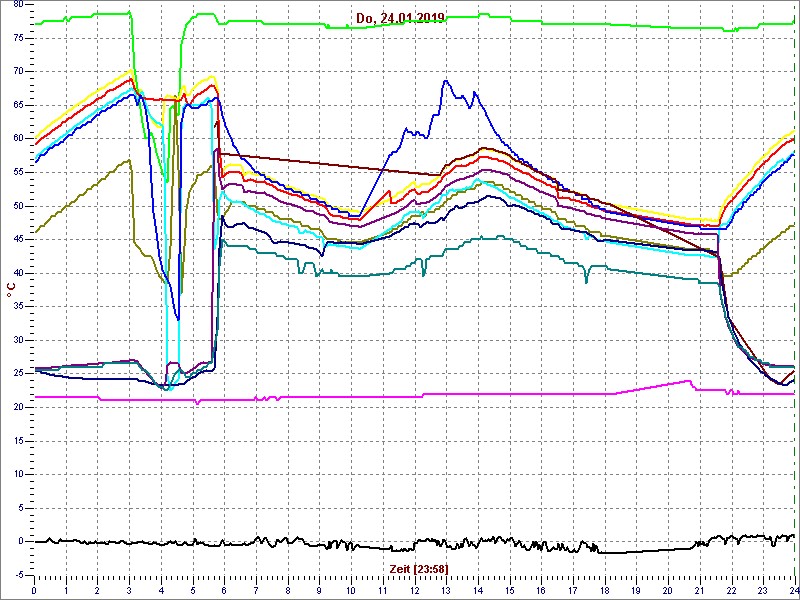This screenshot has height=600, width=800.
Task: Click hour 2 on the time axis
Action: [97, 590]
